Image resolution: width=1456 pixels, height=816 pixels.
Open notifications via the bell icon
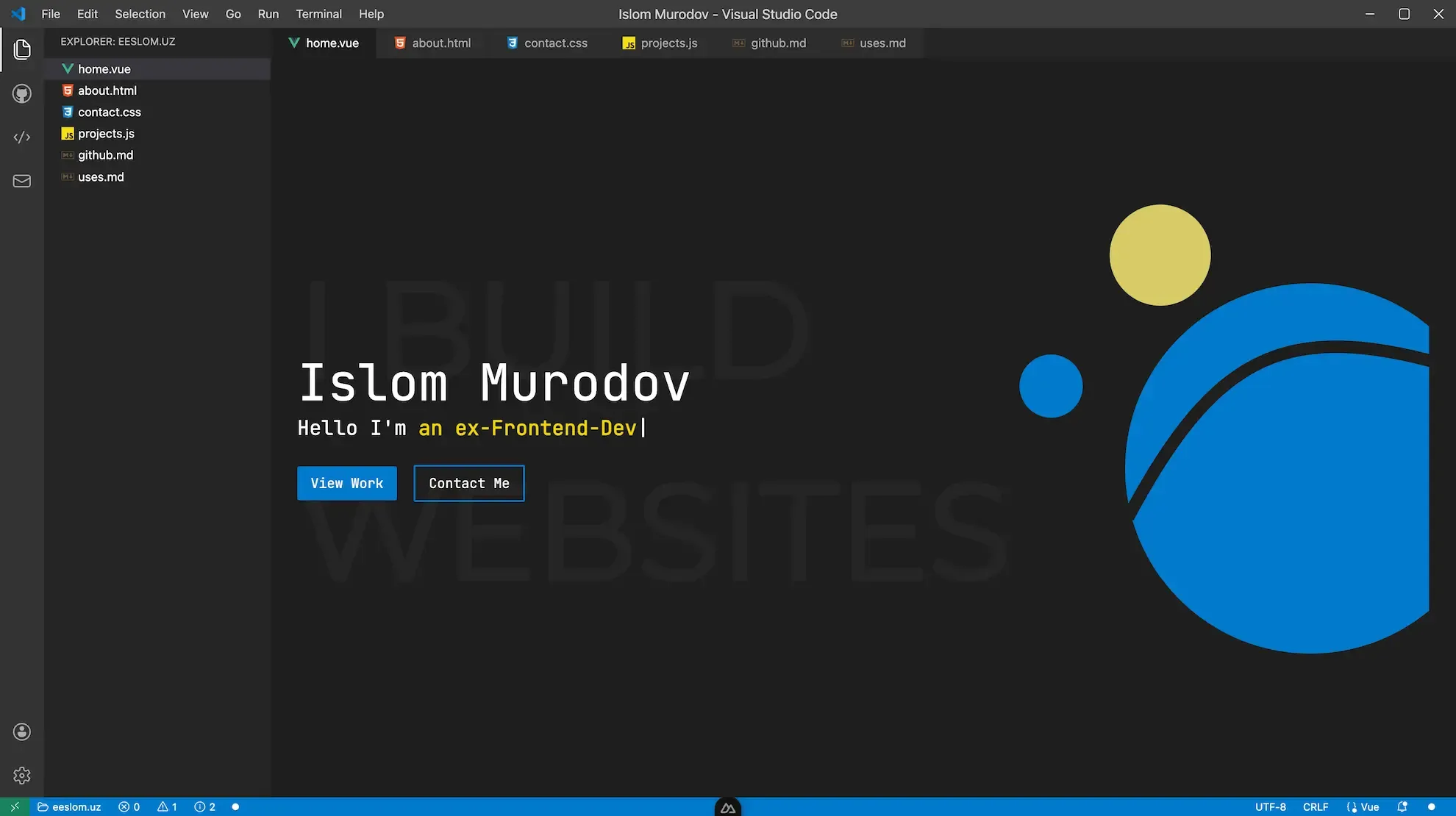pyautogui.click(x=1403, y=806)
